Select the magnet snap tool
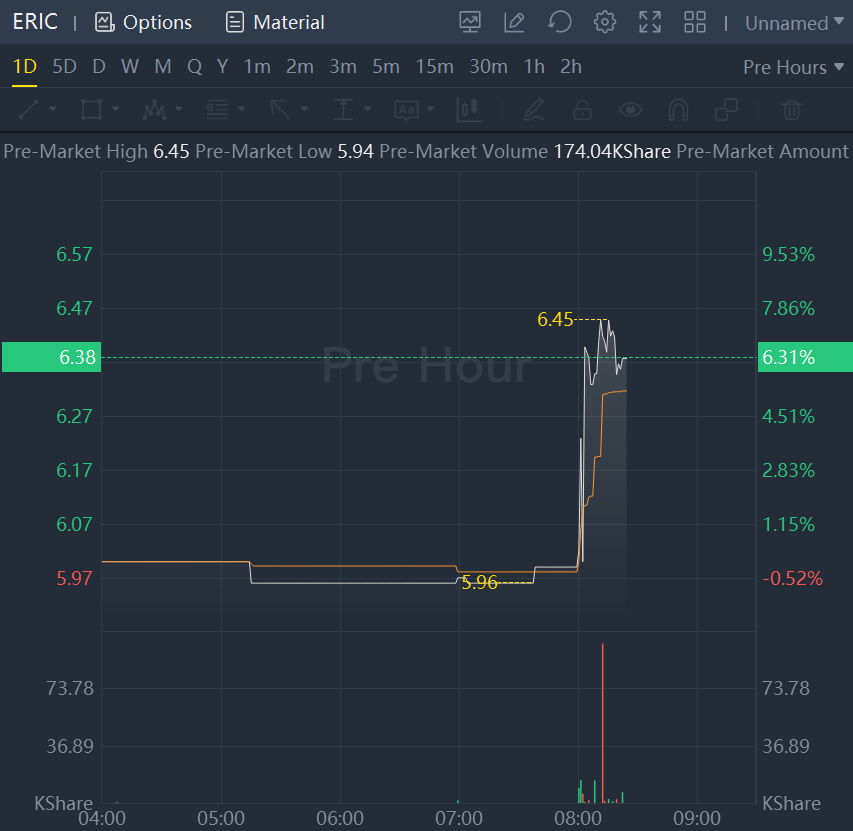Image resolution: width=853 pixels, height=831 pixels. pyautogui.click(x=678, y=109)
